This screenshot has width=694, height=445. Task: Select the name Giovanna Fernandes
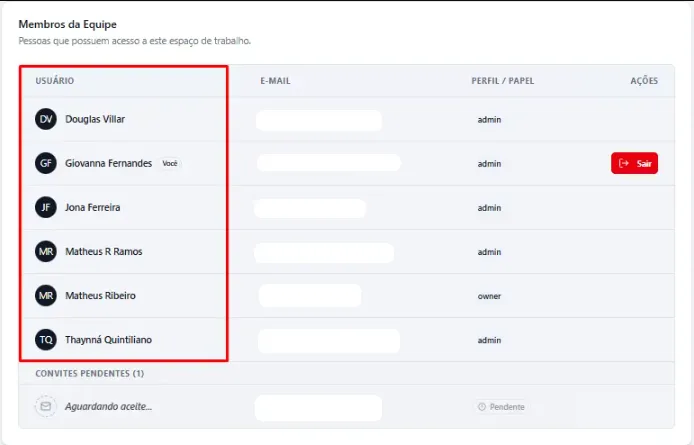108,163
